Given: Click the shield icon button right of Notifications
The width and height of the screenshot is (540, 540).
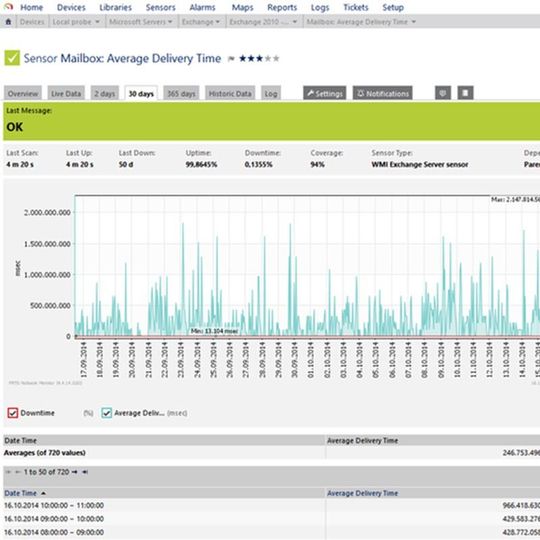Looking at the screenshot, I should [x=443, y=93].
